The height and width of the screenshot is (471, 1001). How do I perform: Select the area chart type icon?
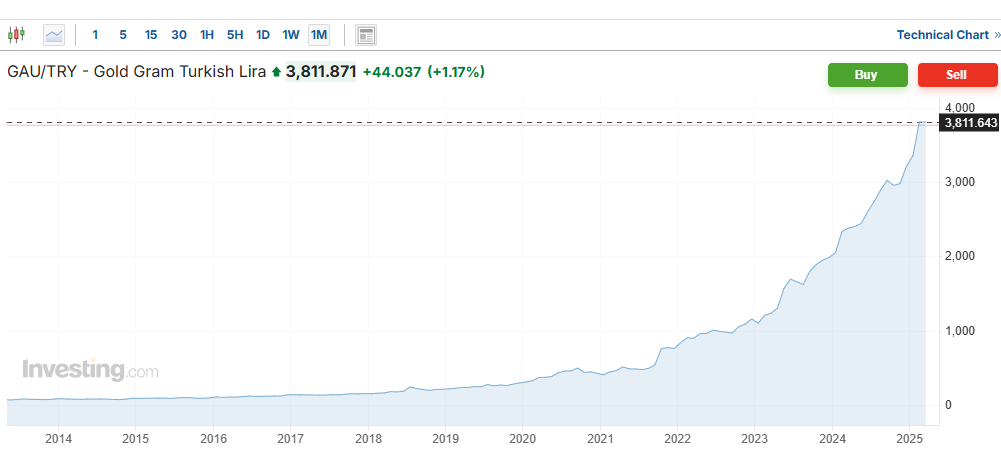tap(54, 35)
